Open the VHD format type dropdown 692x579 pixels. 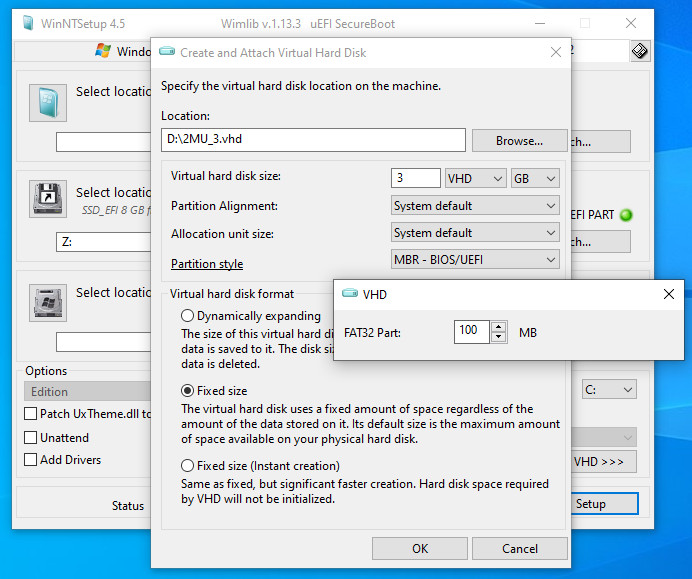[x=475, y=179]
